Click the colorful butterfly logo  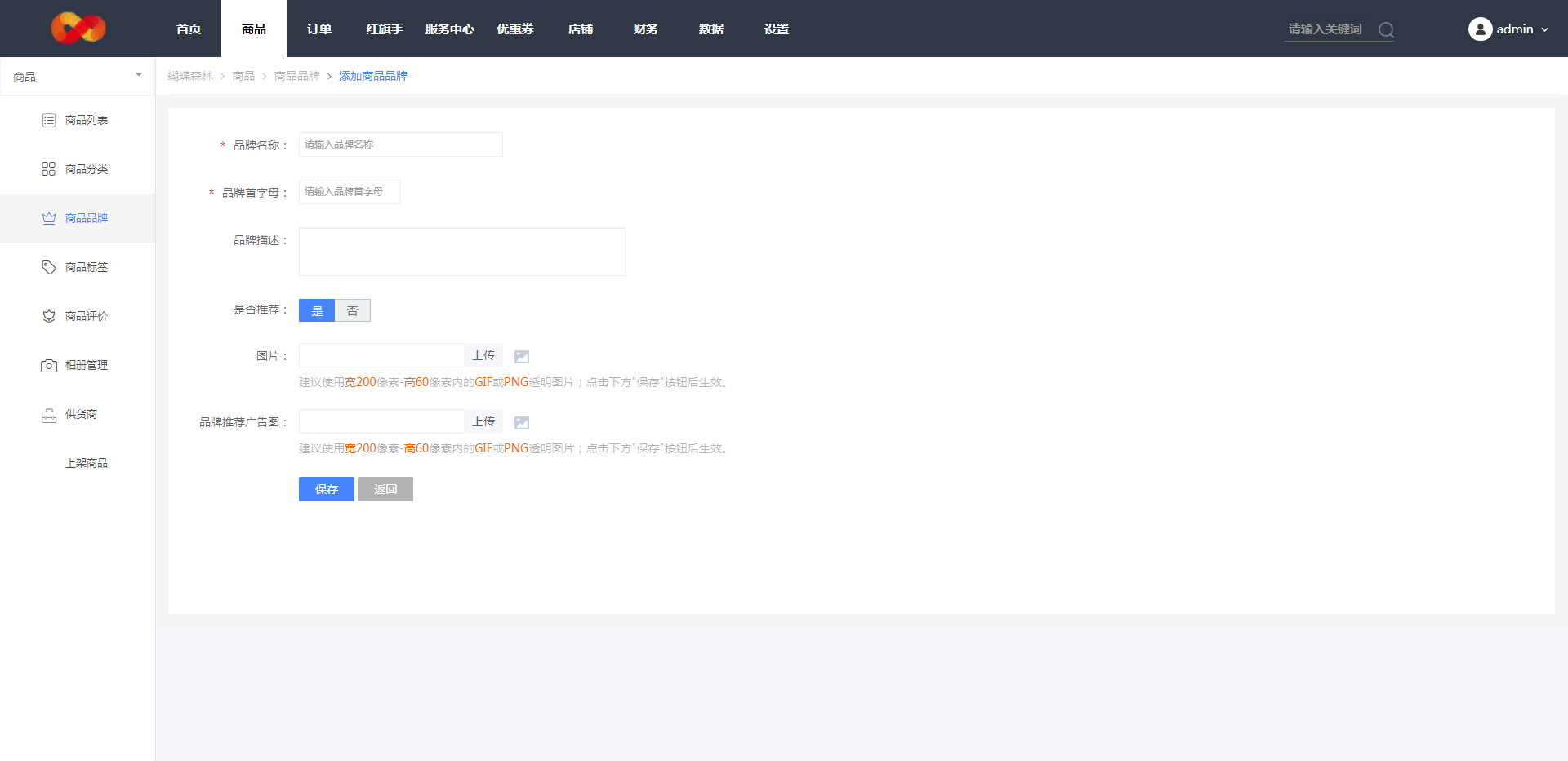[78, 28]
